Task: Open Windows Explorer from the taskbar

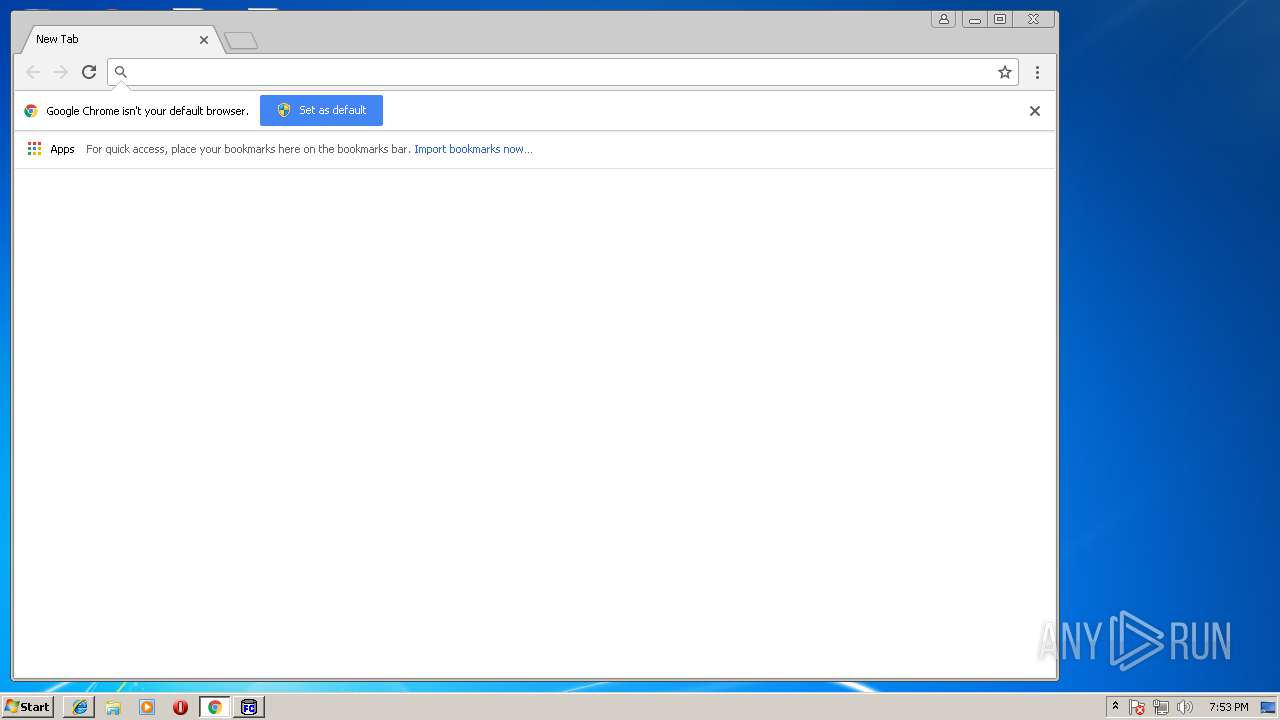Action: [113, 707]
